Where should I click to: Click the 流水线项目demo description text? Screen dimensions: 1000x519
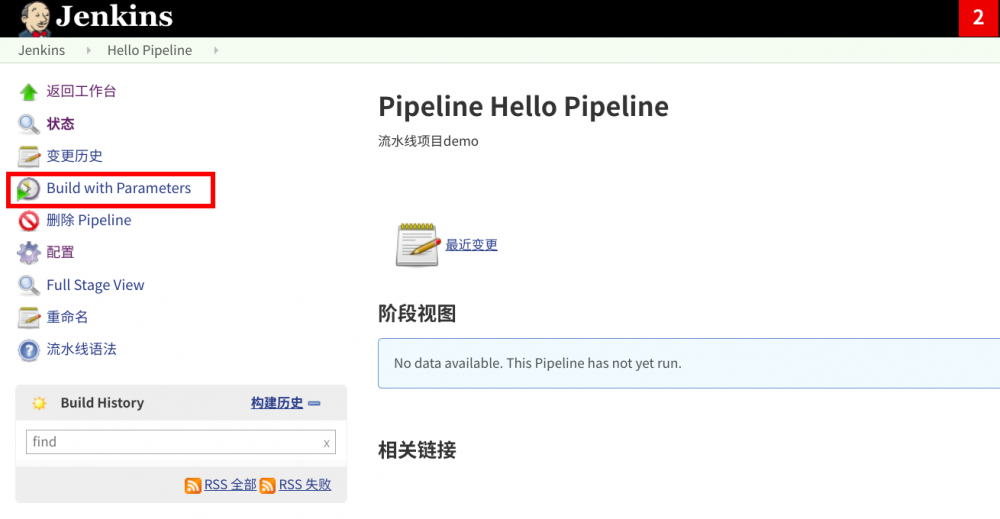(428, 141)
